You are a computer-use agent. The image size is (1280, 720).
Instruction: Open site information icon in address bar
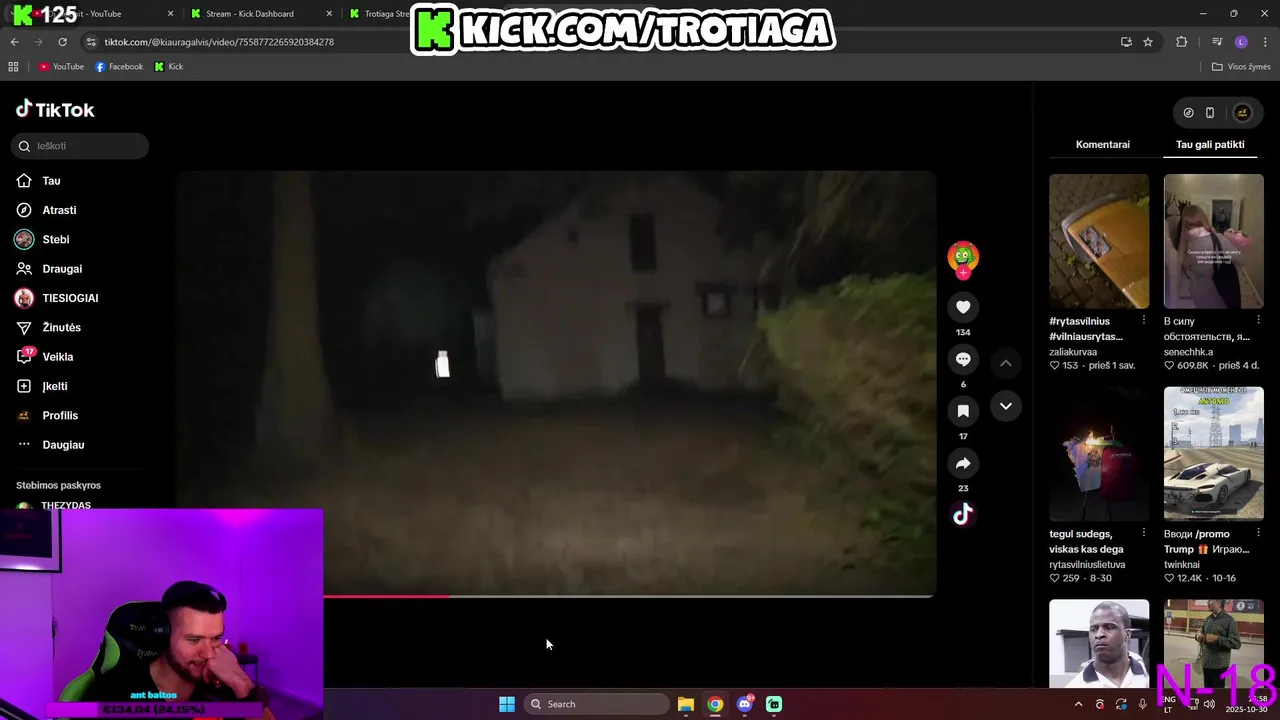[91, 42]
